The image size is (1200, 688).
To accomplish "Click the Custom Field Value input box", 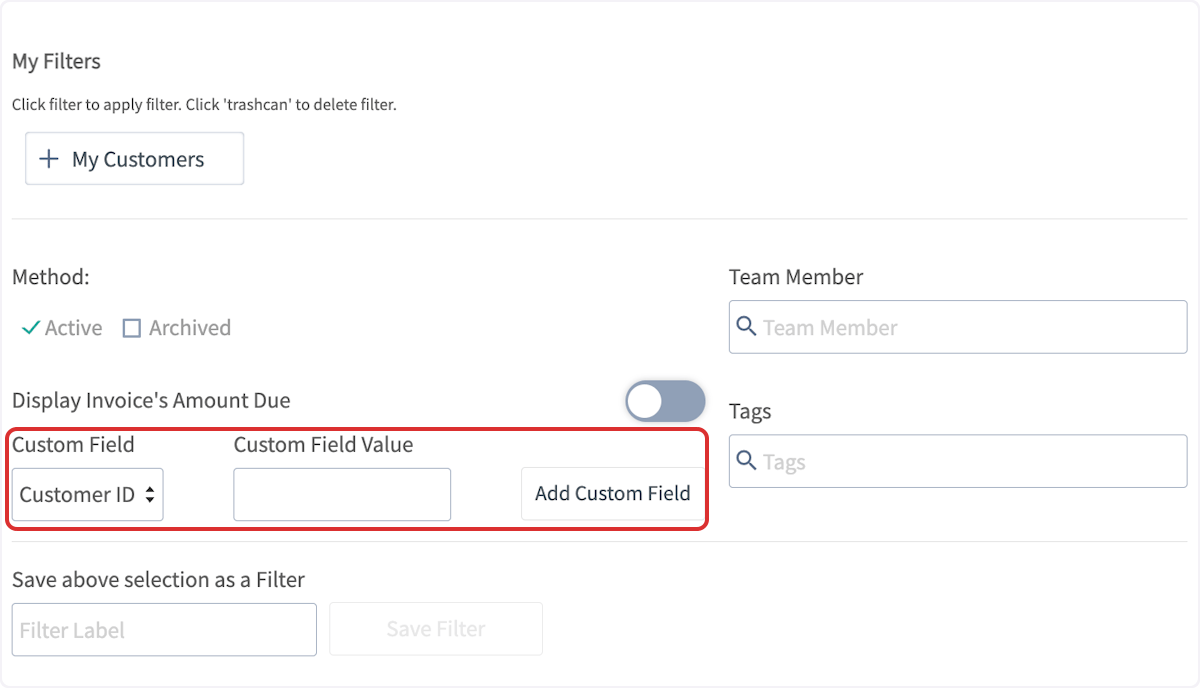I will [x=342, y=494].
